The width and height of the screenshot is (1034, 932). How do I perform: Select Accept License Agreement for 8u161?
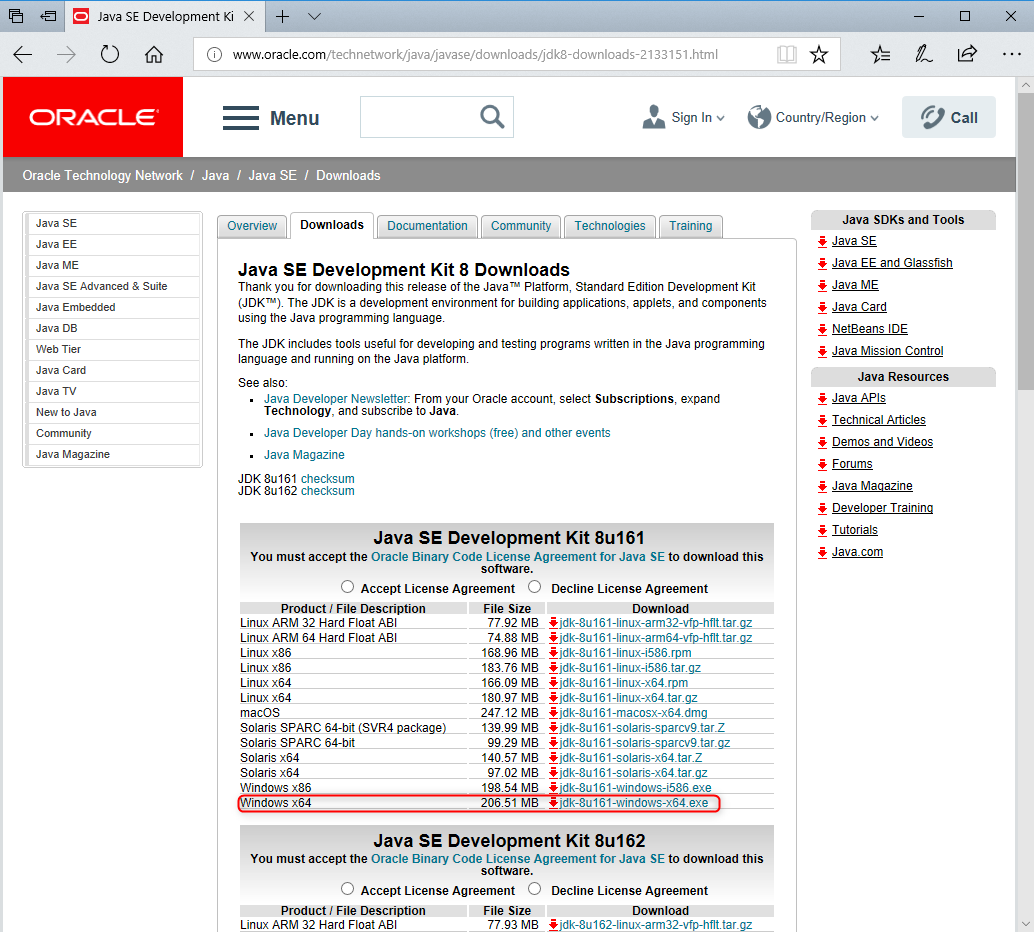tap(348, 587)
